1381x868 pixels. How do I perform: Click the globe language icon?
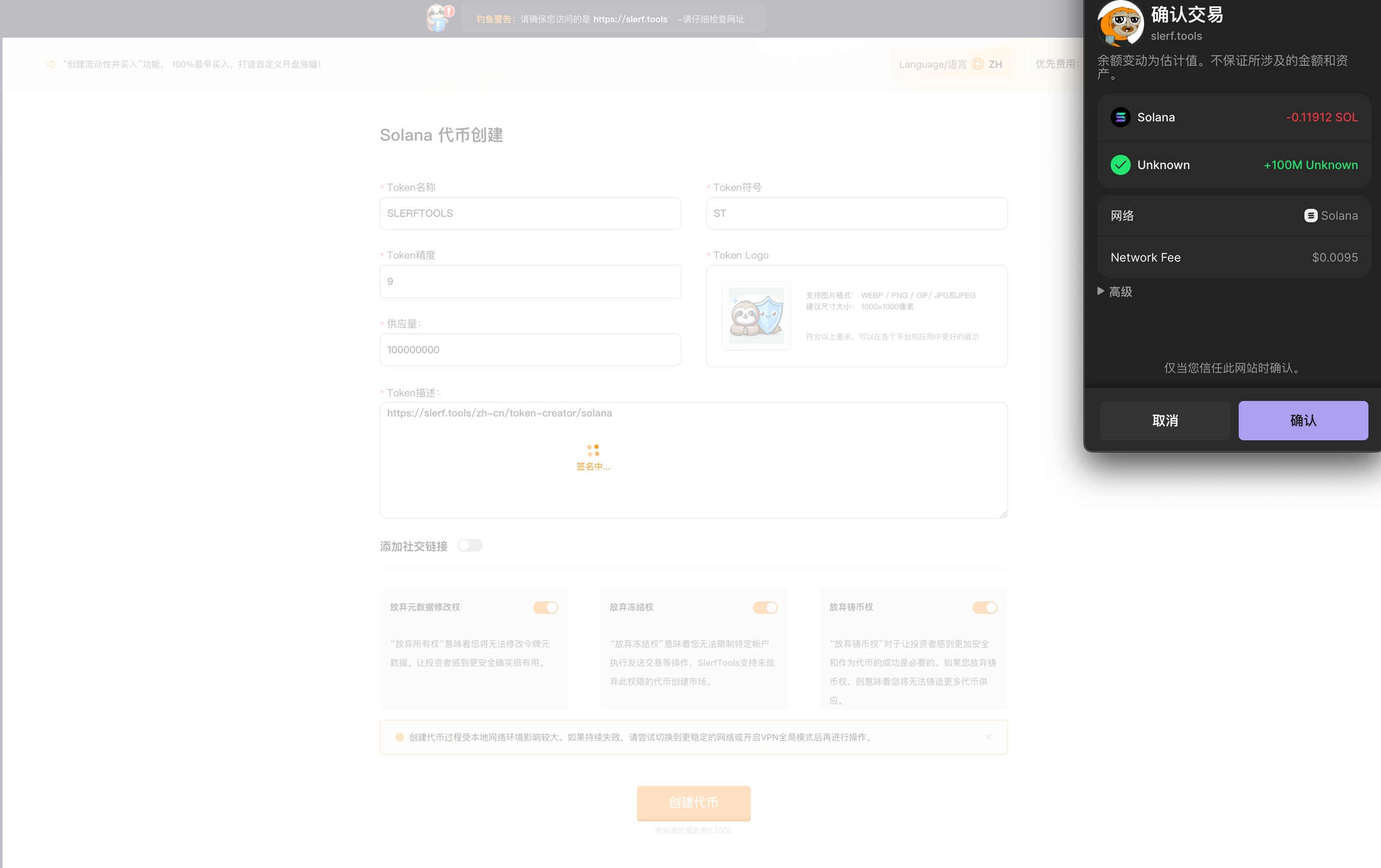pyautogui.click(x=977, y=64)
